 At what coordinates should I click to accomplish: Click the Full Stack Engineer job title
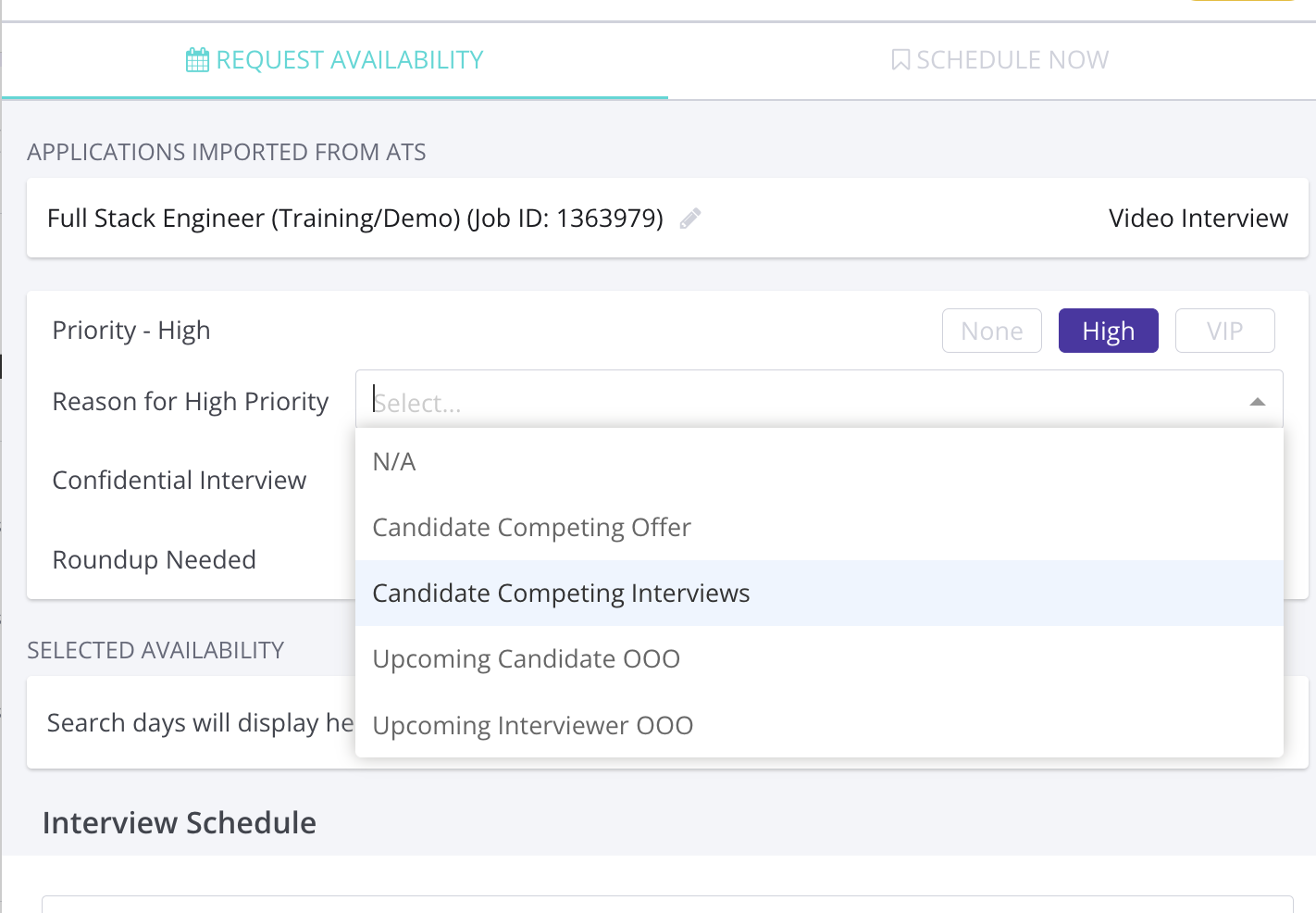354,219
